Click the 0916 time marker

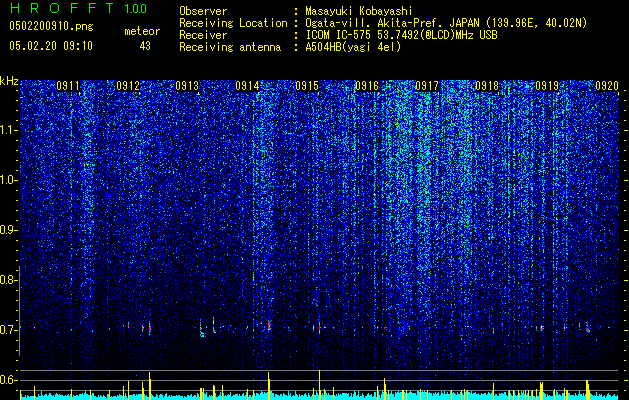367,86
